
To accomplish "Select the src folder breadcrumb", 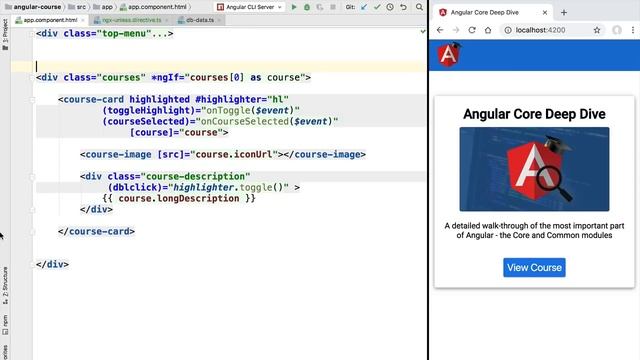I will 77,7.
